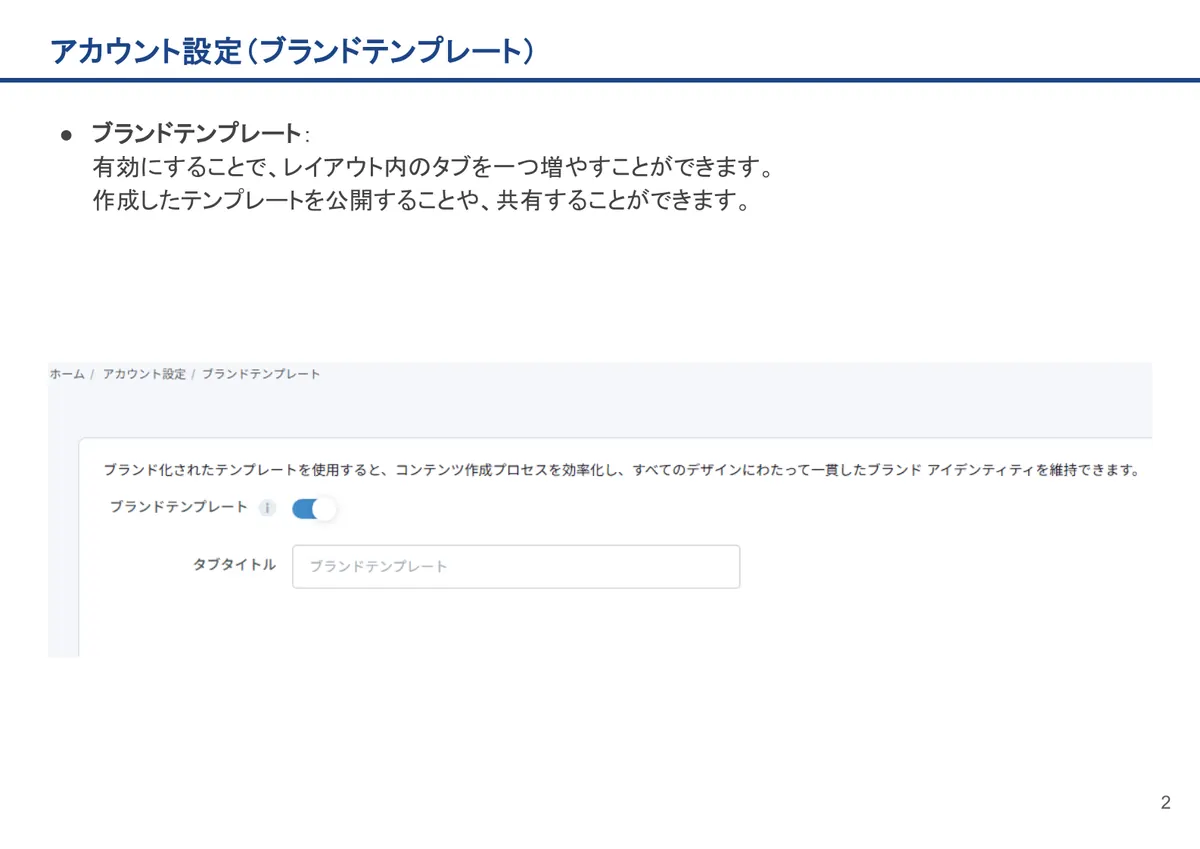This screenshot has width=1200, height=849.
Task: Click the description starting ブランド化されたテンプレート
Action: click(622, 470)
